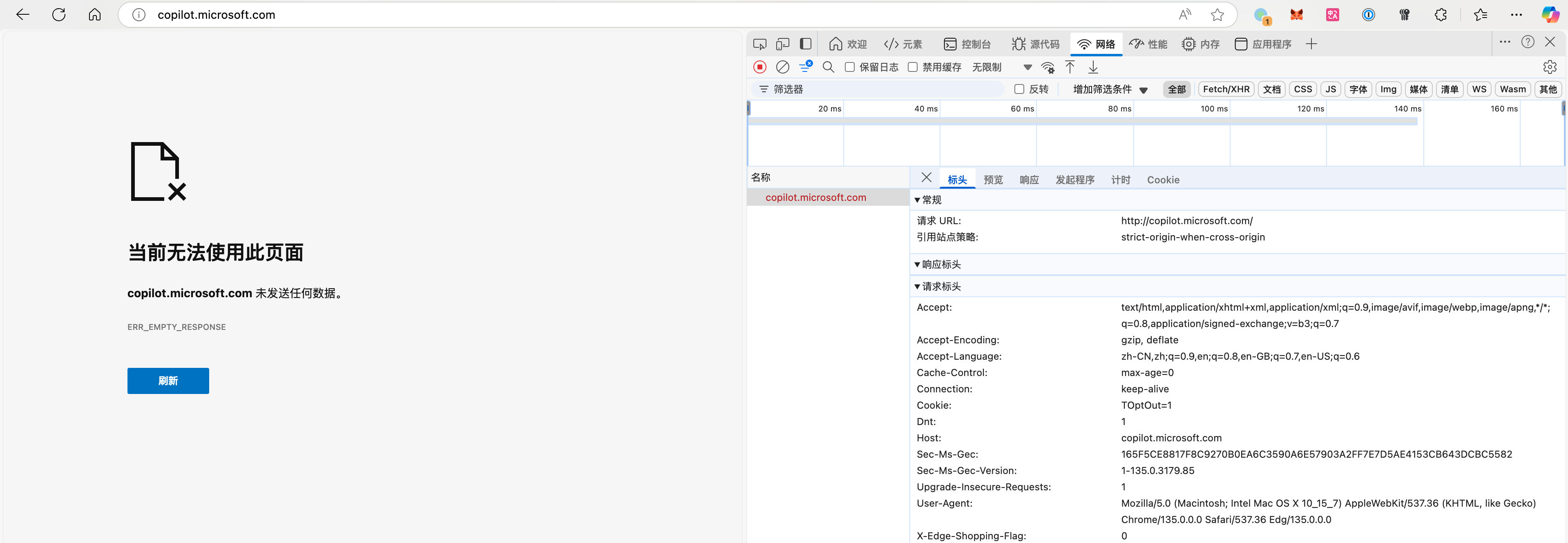
Task: Add more DevTools tools plus button
Action: (x=1311, y=44)
